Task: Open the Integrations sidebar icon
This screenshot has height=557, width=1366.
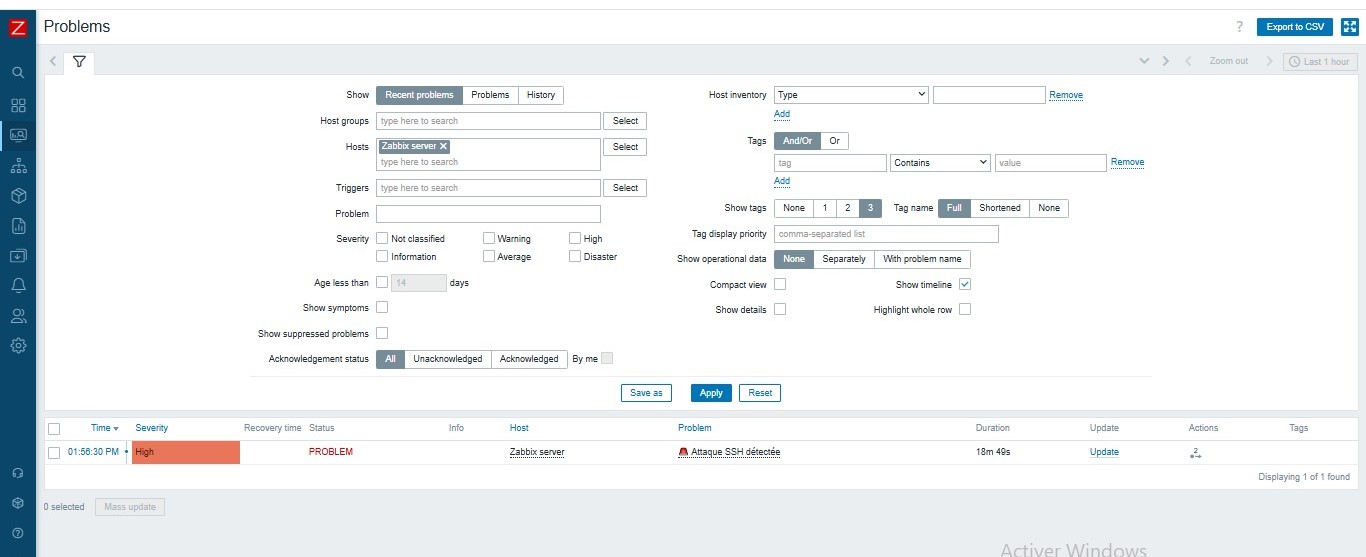Action: point(18,503)
